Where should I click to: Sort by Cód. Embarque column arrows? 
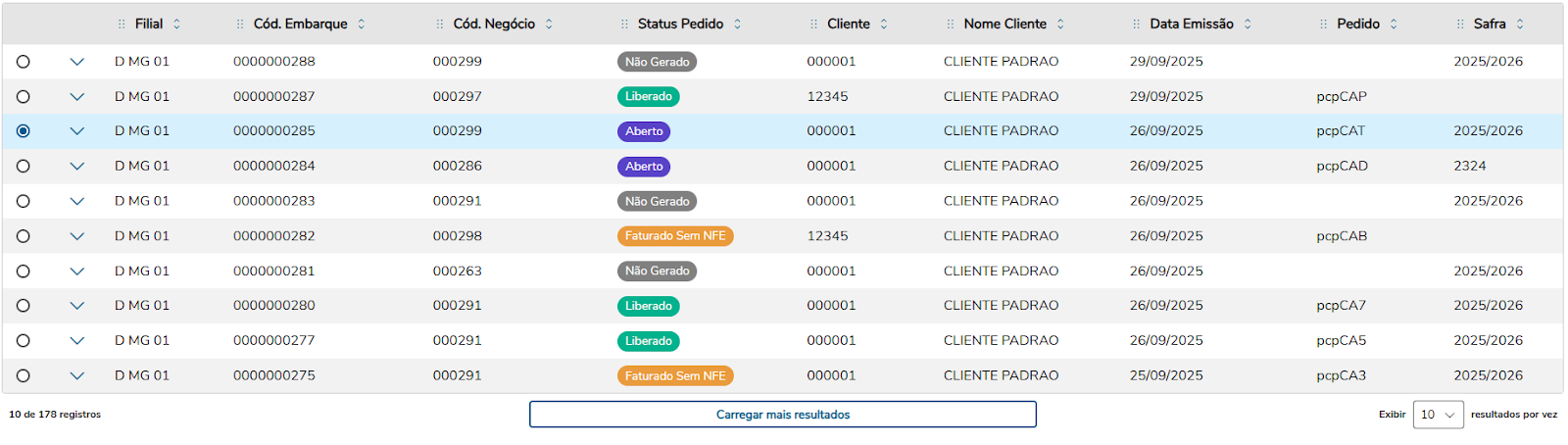tap(362, 25)
